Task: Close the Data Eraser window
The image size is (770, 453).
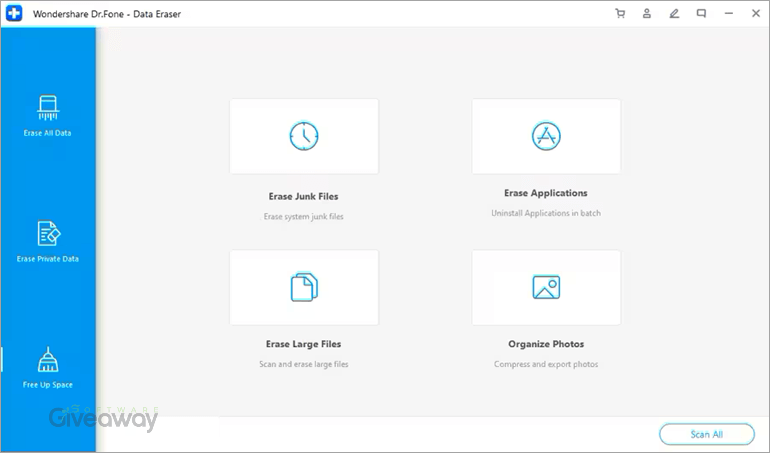Action: coord(756,14)
